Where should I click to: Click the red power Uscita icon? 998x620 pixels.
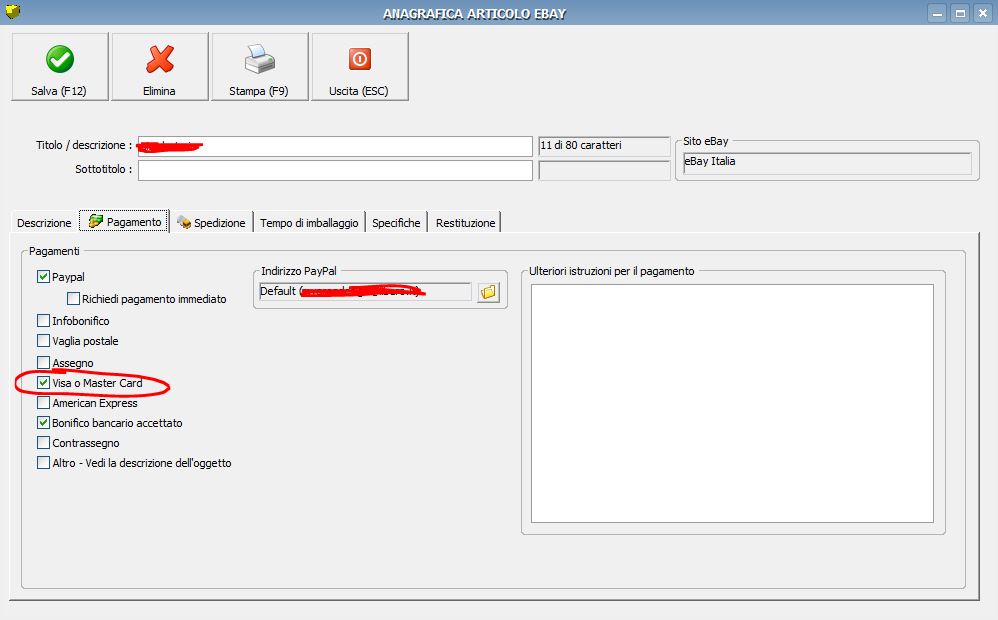tap(360, 59)
